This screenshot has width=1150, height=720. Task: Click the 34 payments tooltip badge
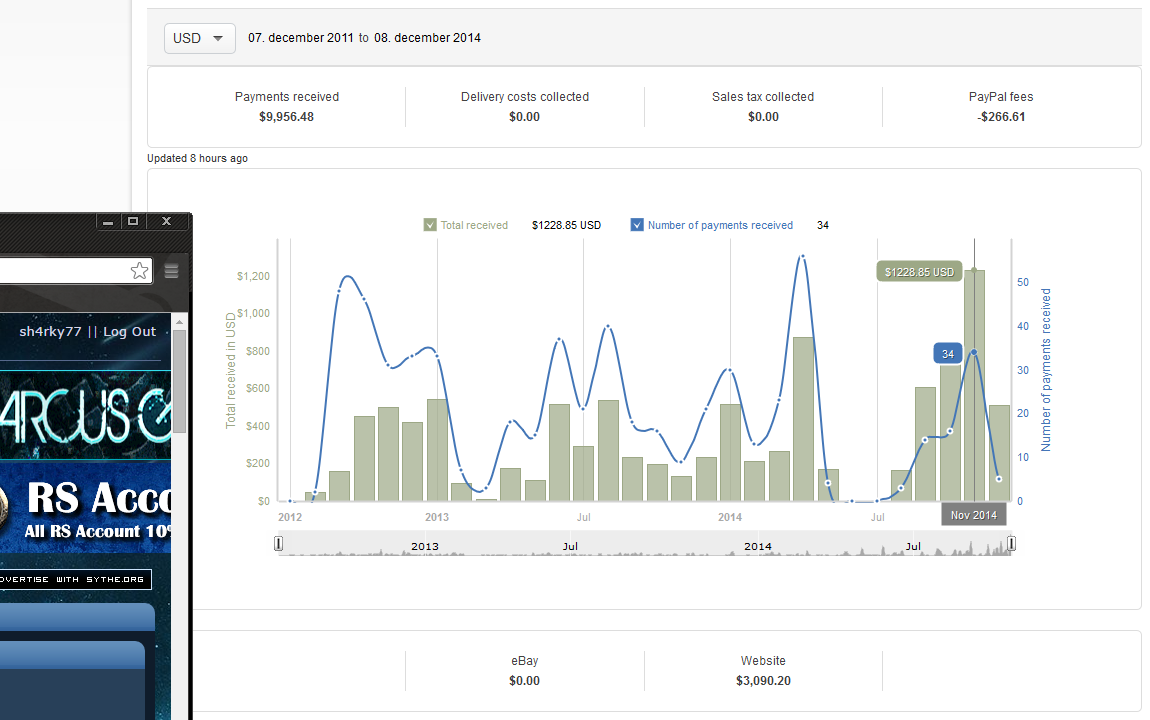948,353
